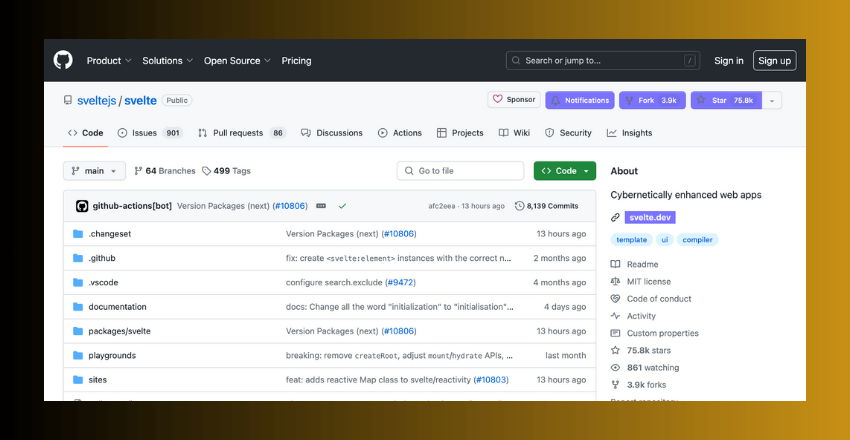Open the Solutions dropdown menu
The width and height of the screenshot is (850, 440).
click(x=168, y=61)
